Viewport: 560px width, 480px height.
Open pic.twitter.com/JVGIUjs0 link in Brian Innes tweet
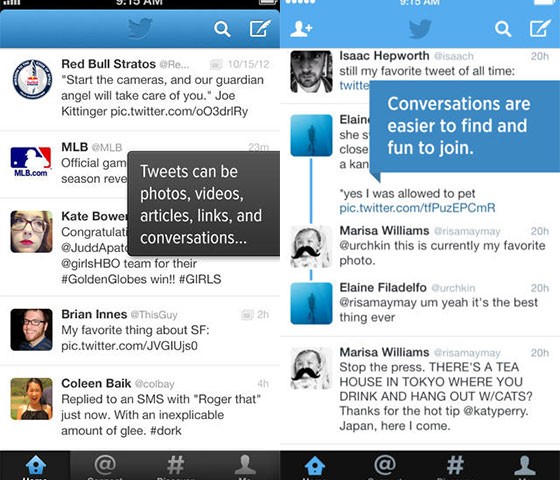129,346
